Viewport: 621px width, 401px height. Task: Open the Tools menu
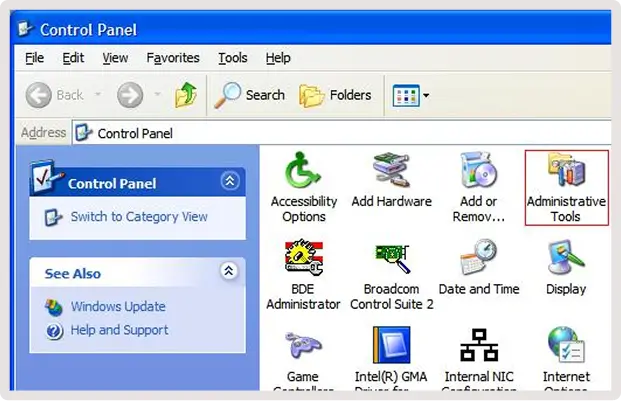point(233,58)
